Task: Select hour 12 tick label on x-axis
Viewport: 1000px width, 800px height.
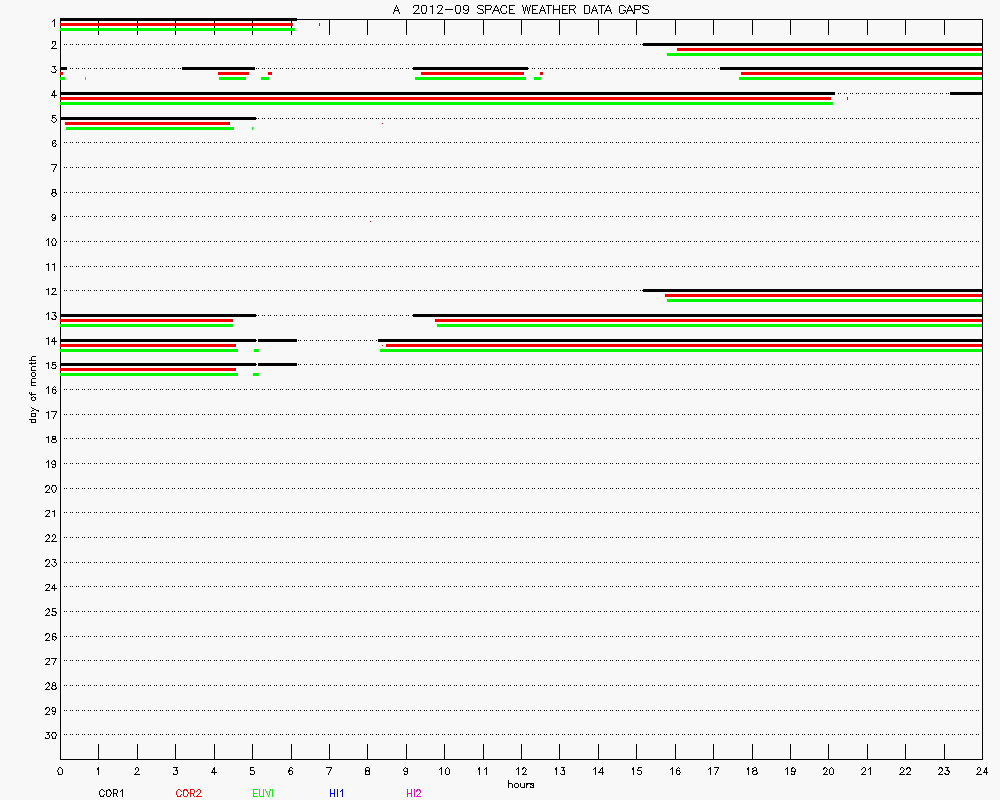Action: (x=521, y=771)
